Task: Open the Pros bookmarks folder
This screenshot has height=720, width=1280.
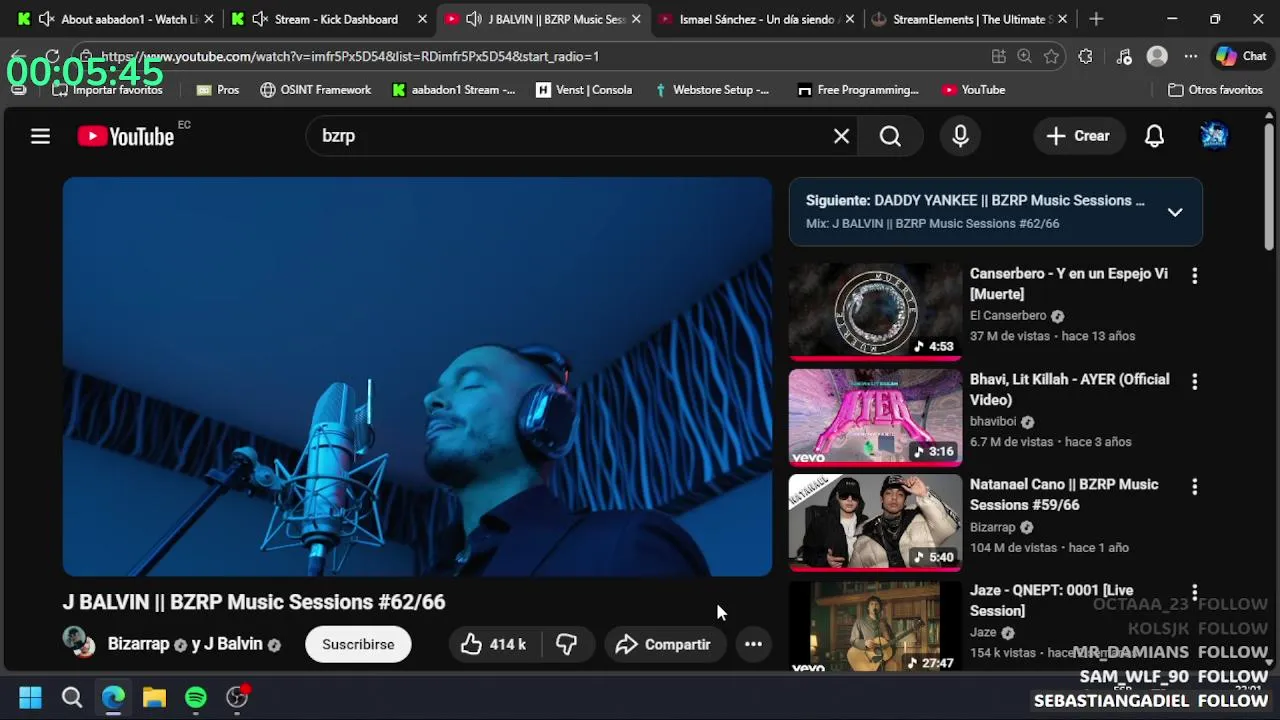Action: 217,90
